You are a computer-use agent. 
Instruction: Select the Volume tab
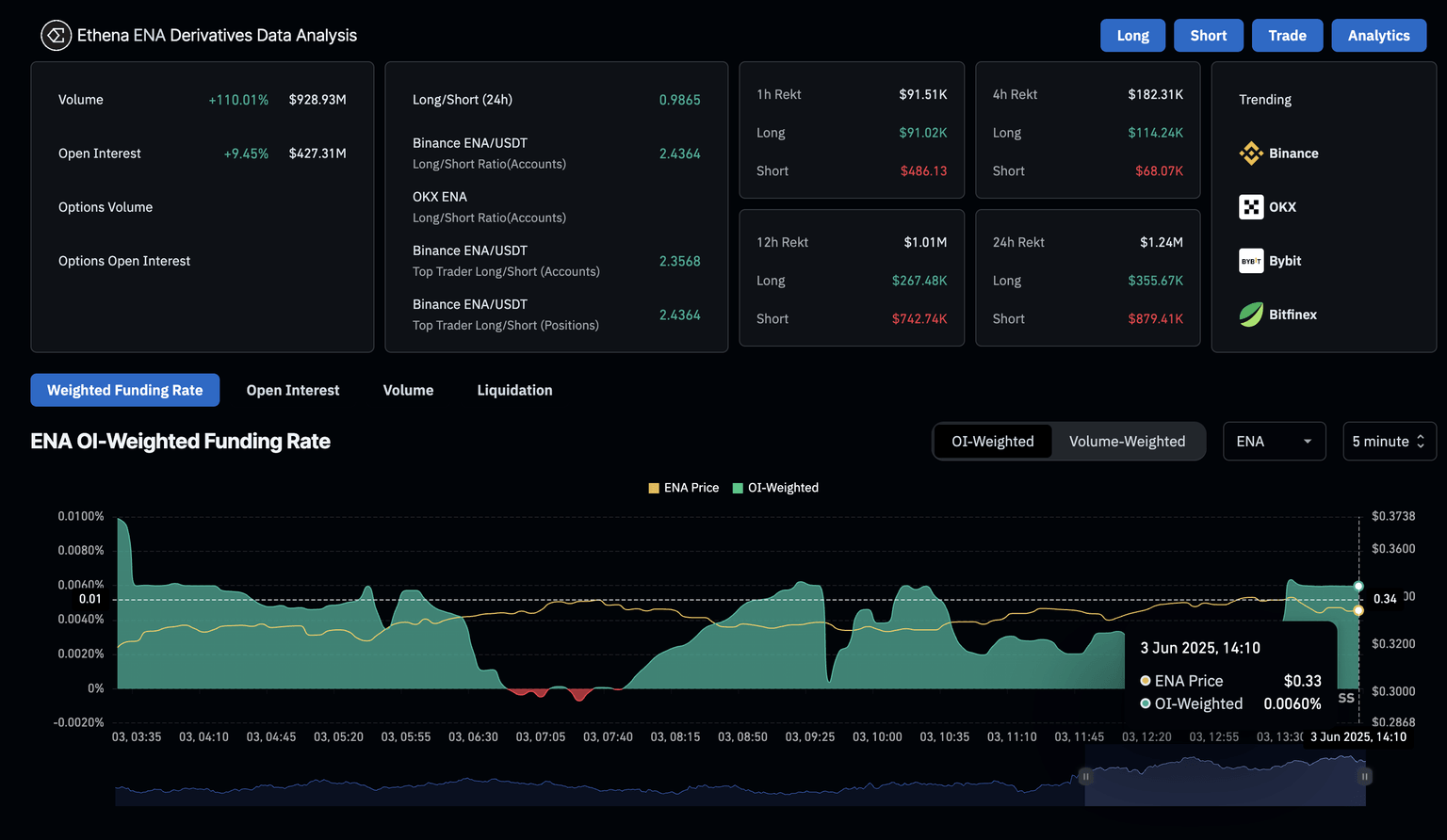[408, 390]
